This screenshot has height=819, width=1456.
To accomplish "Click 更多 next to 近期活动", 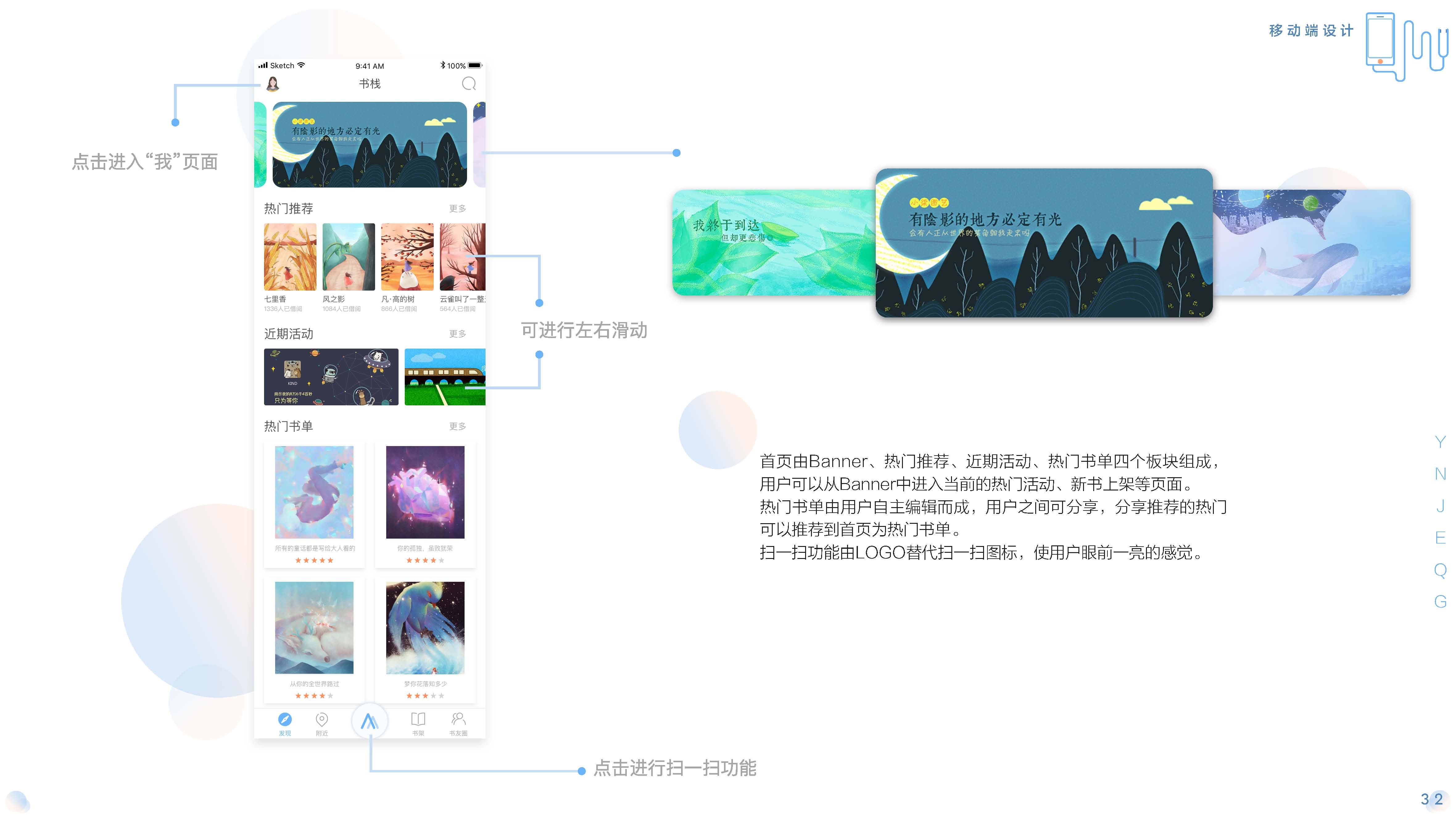I will (x=457, y=334).
